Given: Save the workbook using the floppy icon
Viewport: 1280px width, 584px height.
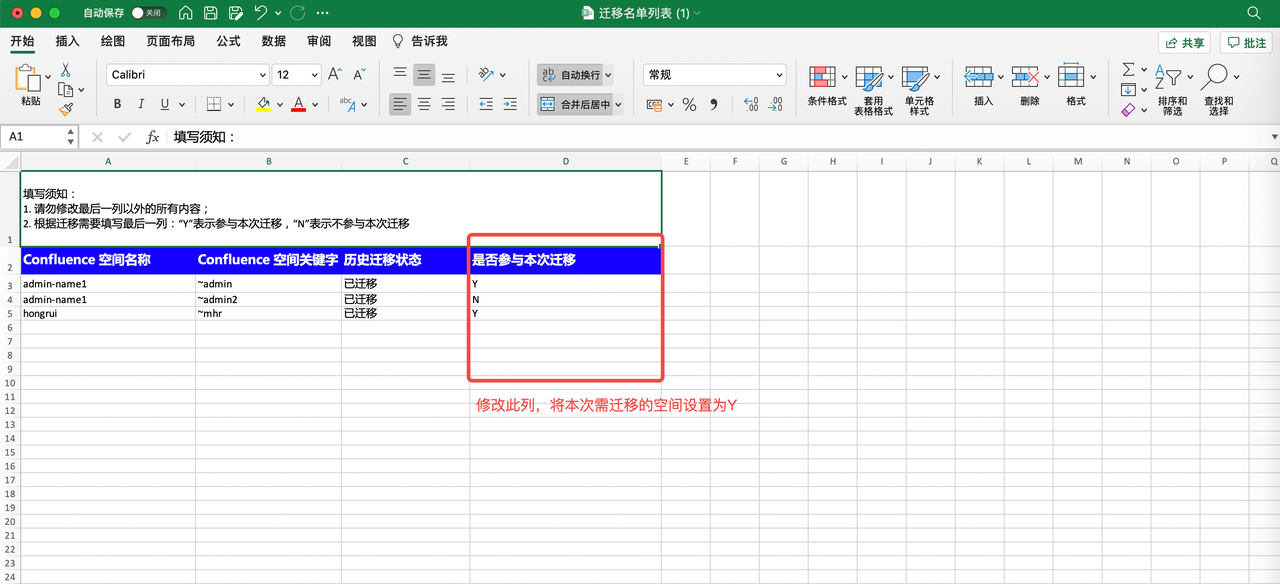Looking at the screenshot, I should point(211,13).
